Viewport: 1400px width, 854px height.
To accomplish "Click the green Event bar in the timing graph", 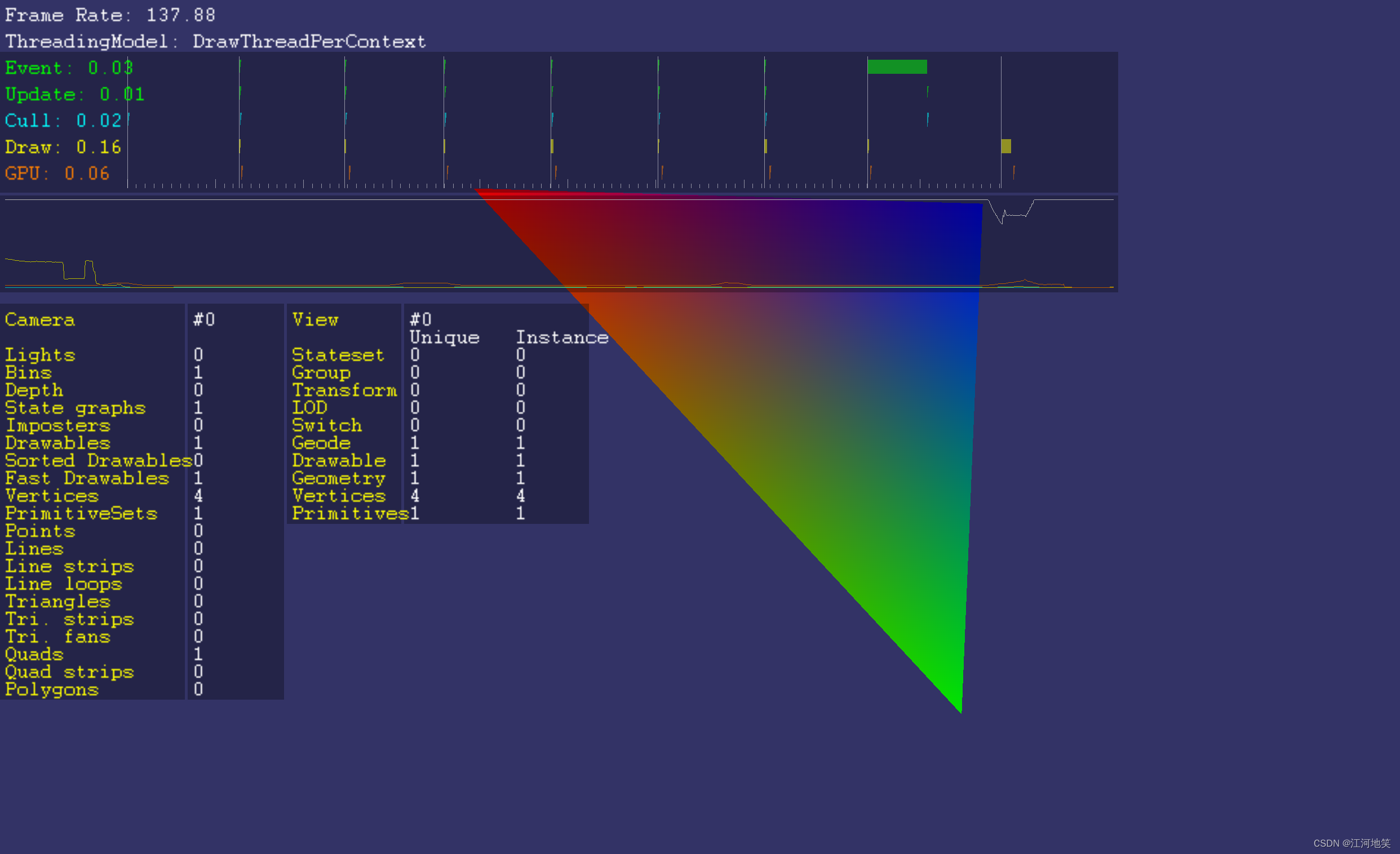I will (x=897, y=66).
